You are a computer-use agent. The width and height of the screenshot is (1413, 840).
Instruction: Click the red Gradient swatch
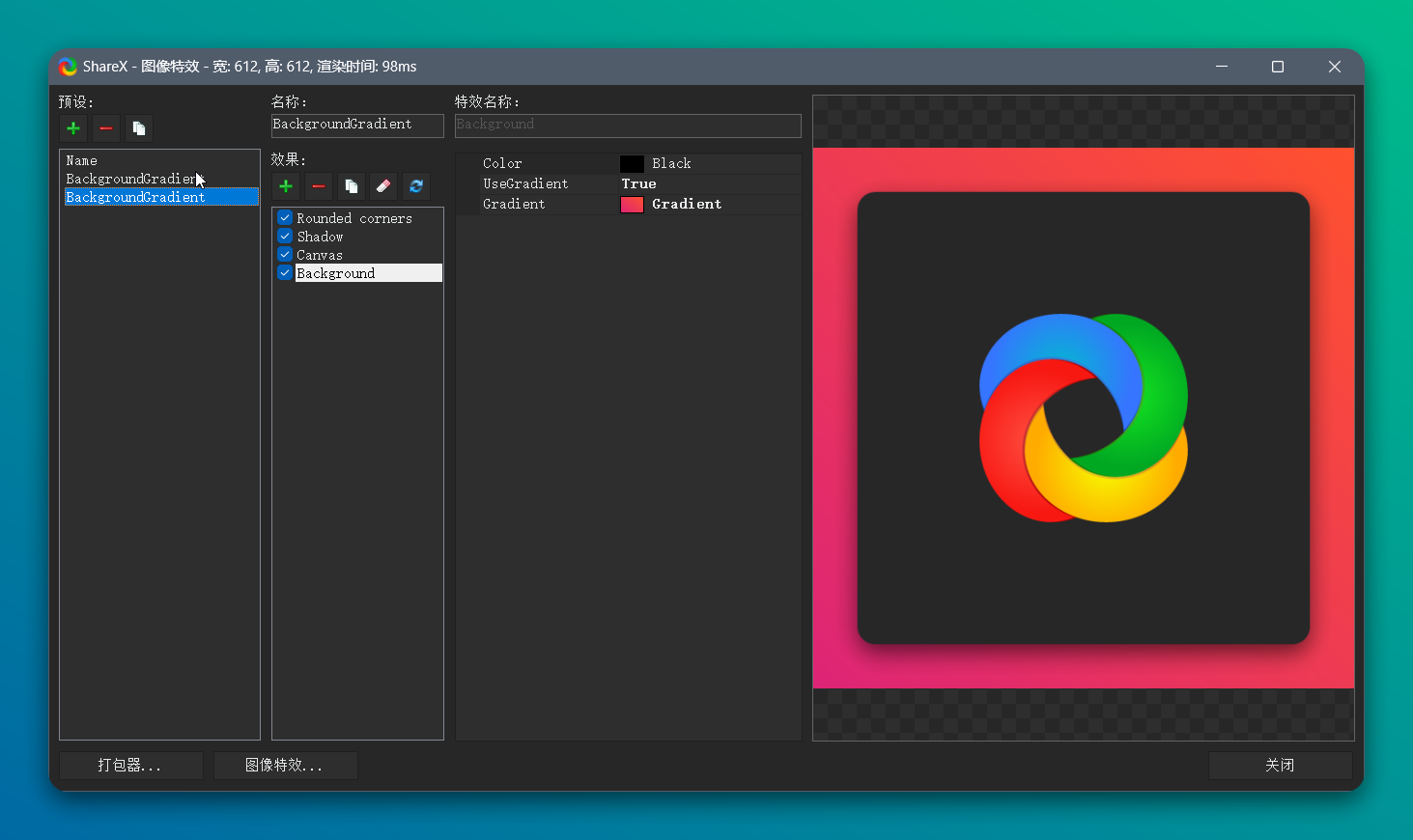pos(632,205)
